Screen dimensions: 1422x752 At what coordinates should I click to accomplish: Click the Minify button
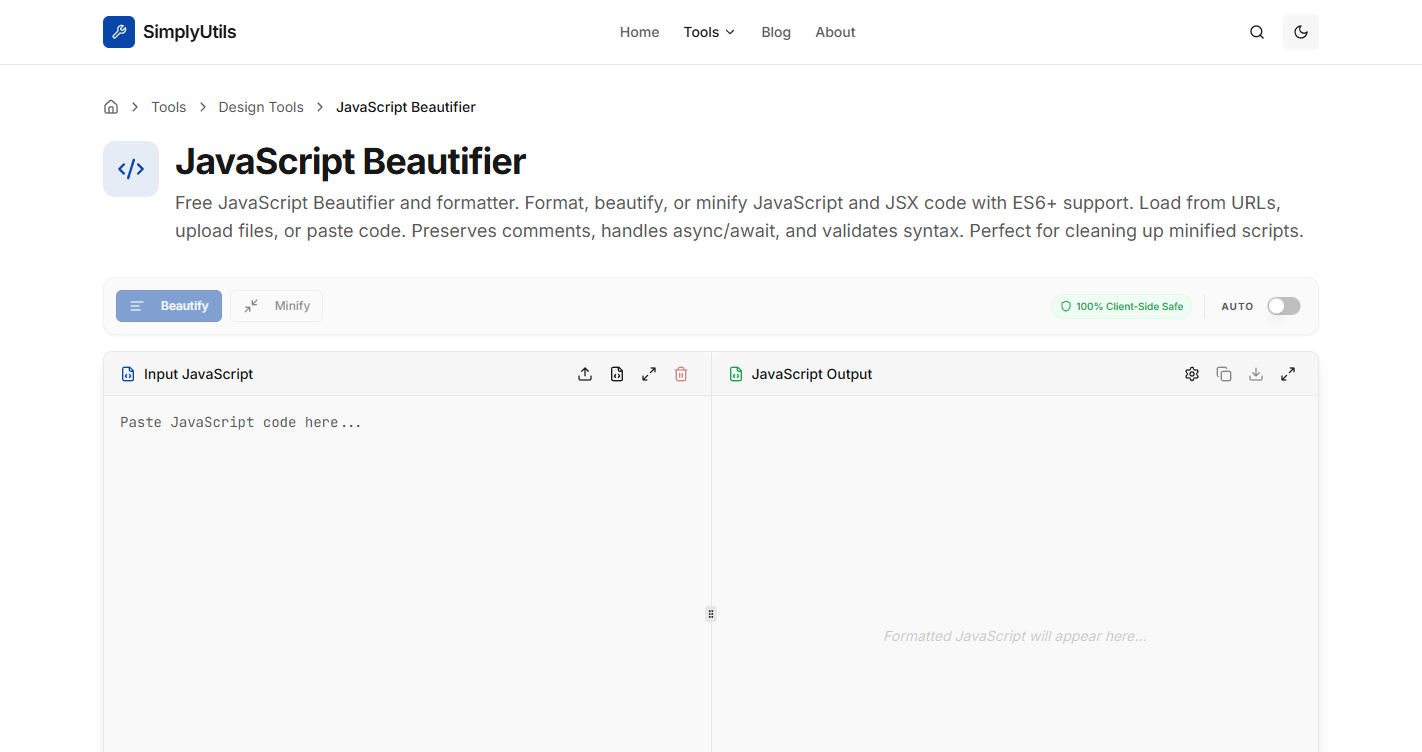[277, 306]
